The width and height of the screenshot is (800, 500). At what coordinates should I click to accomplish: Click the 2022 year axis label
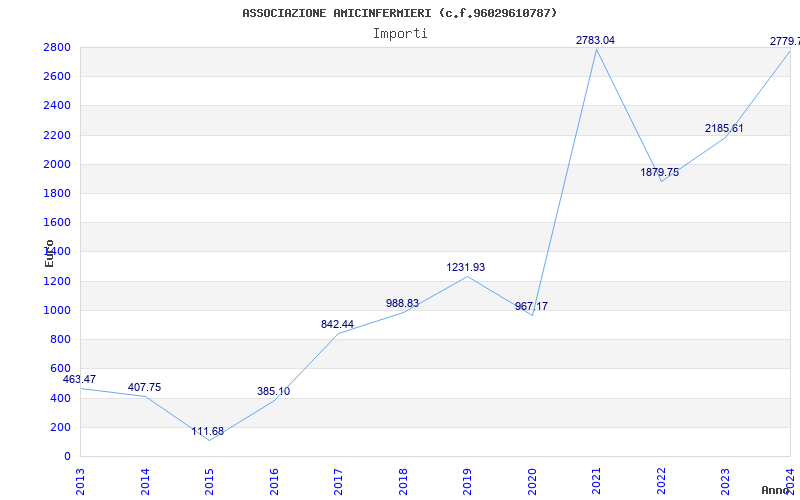[x=661, y=482]
